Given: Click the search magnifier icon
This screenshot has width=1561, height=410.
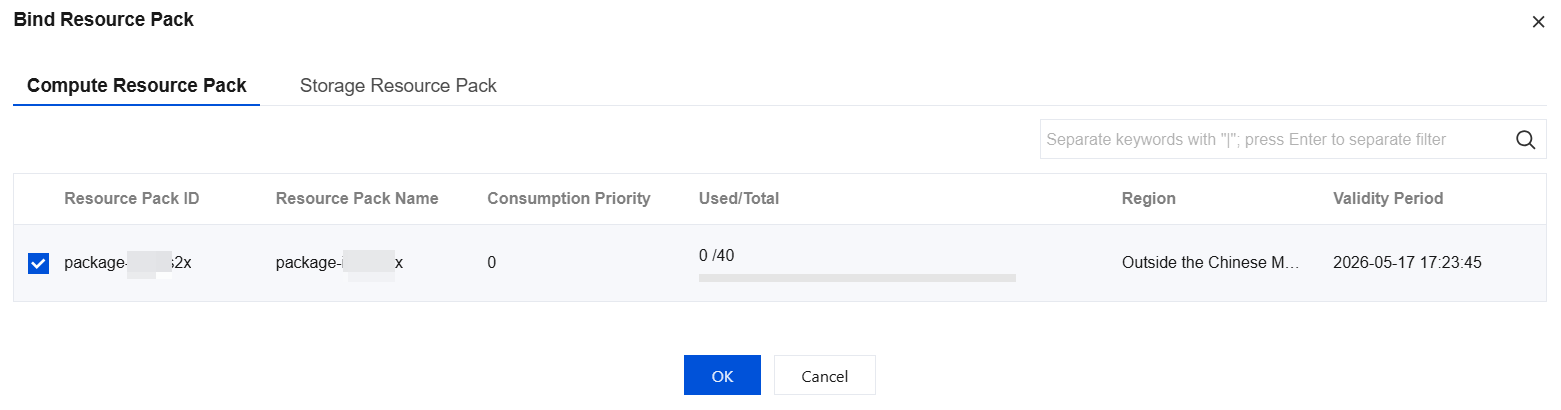Looking at the screenshot, I should click(x=1525, y=140).
